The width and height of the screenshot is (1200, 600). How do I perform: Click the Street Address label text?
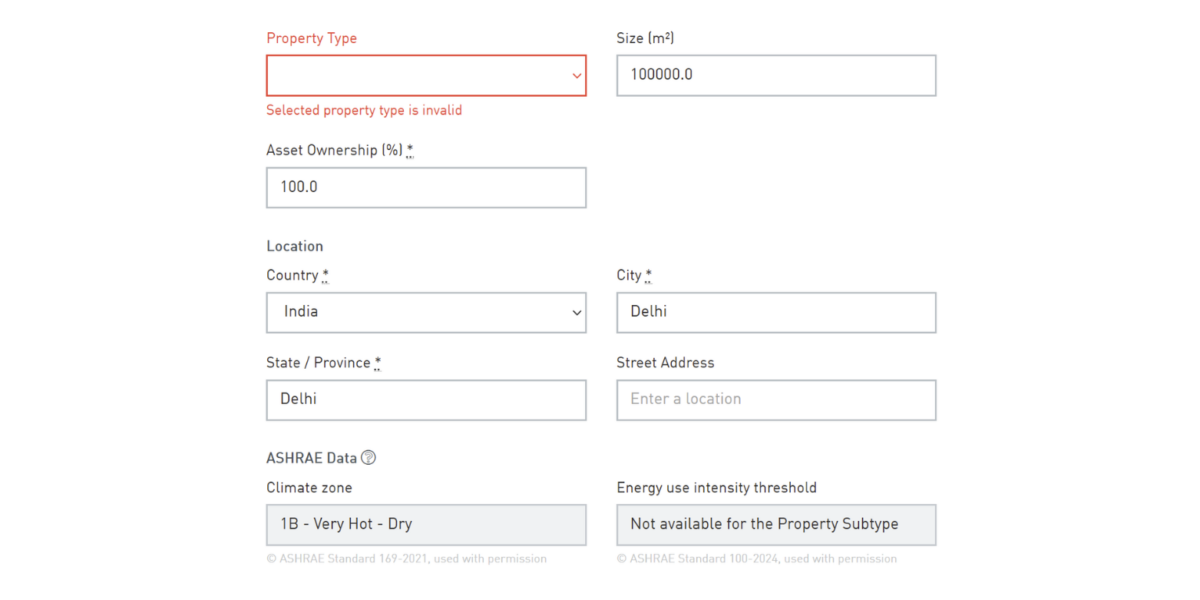pos(665,362)
